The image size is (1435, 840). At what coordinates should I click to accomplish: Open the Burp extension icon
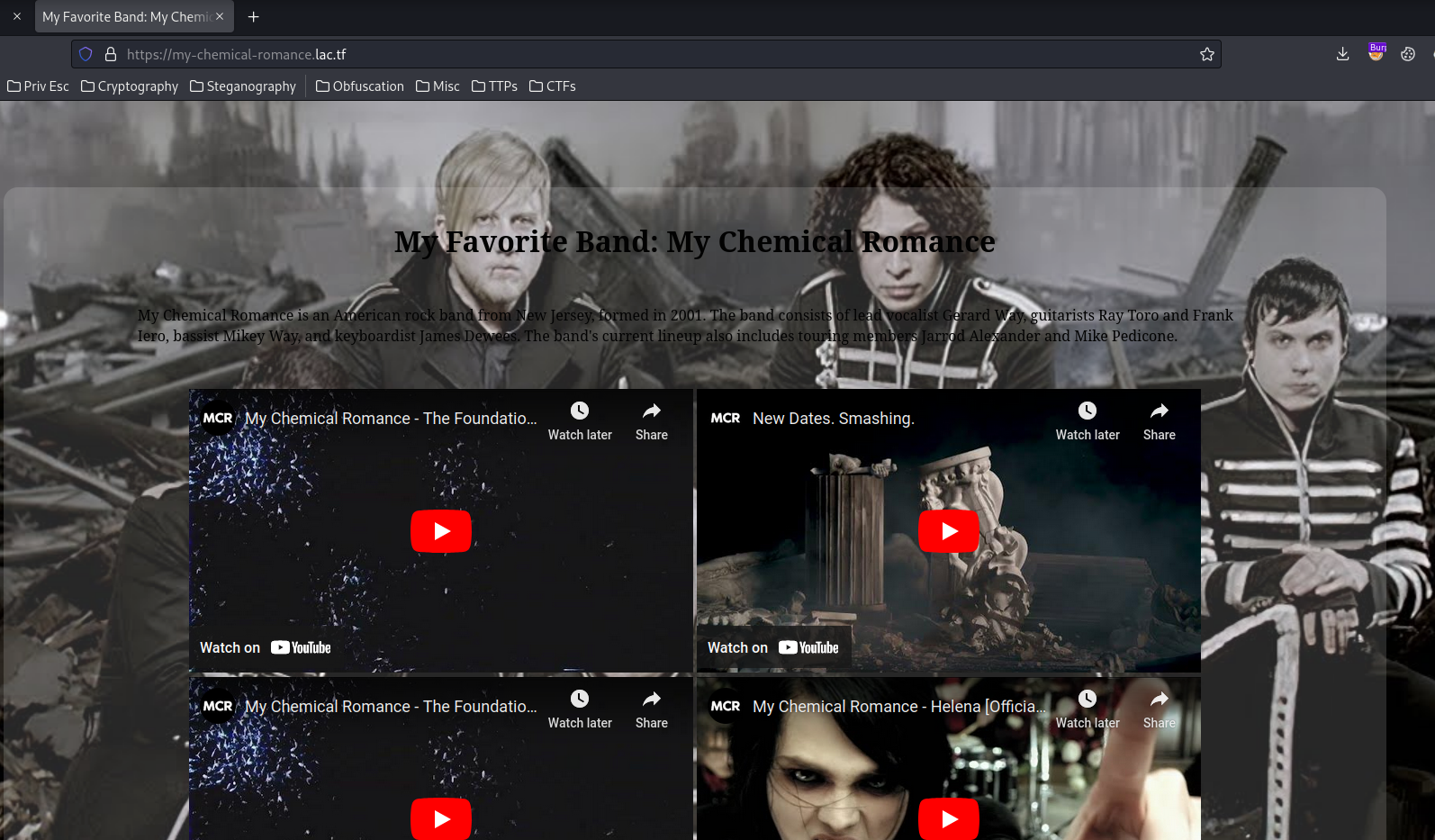(1376, 53)
